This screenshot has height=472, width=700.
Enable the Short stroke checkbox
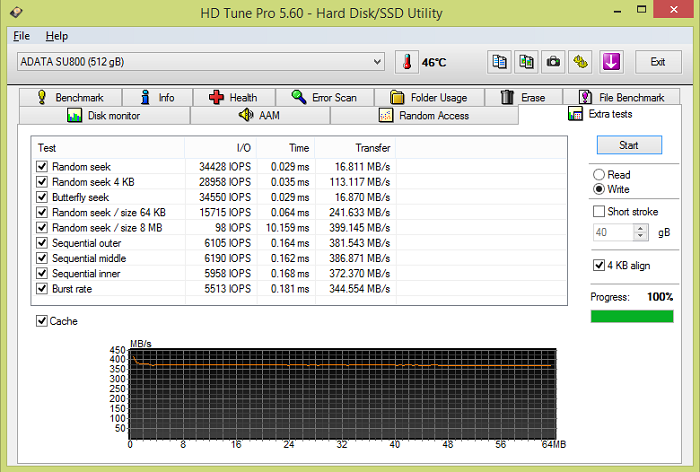pos(599,211)
